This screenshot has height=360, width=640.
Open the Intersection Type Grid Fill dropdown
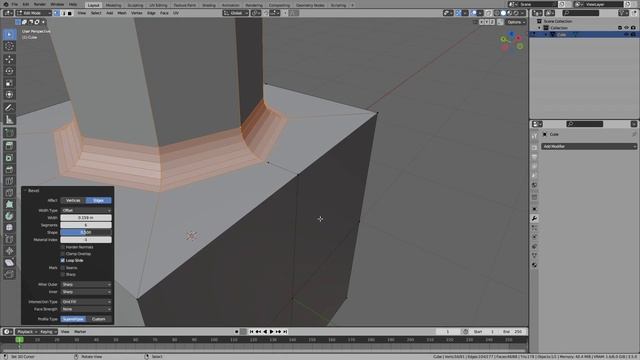[x=86, y=302]
